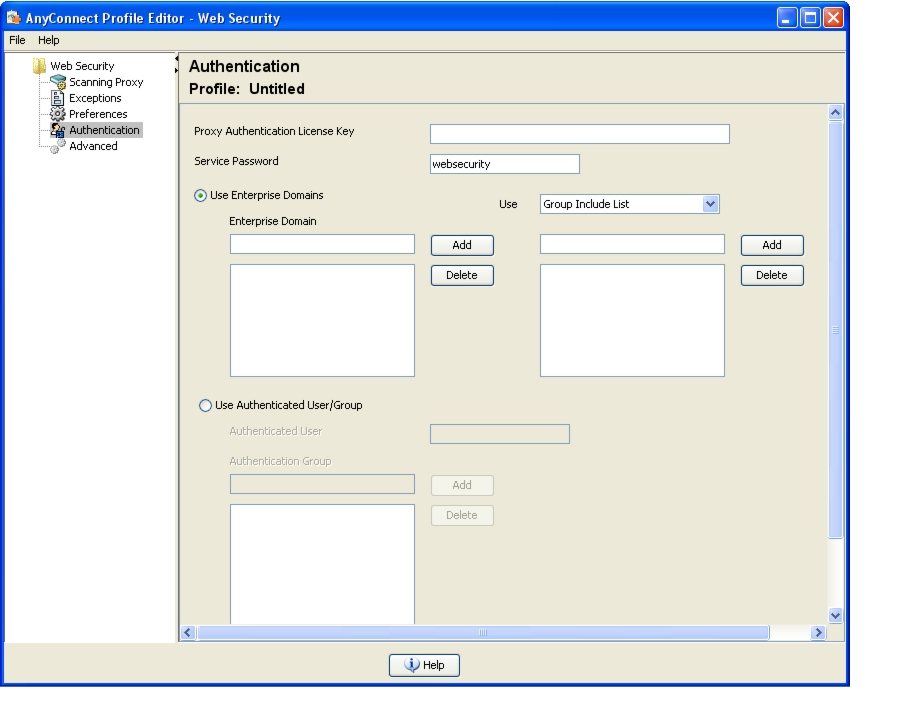Image resolution: width=900 pixels, height=714 pixels.
Task: Open Preferences in the navigation tree
Action: coord(98,114)
